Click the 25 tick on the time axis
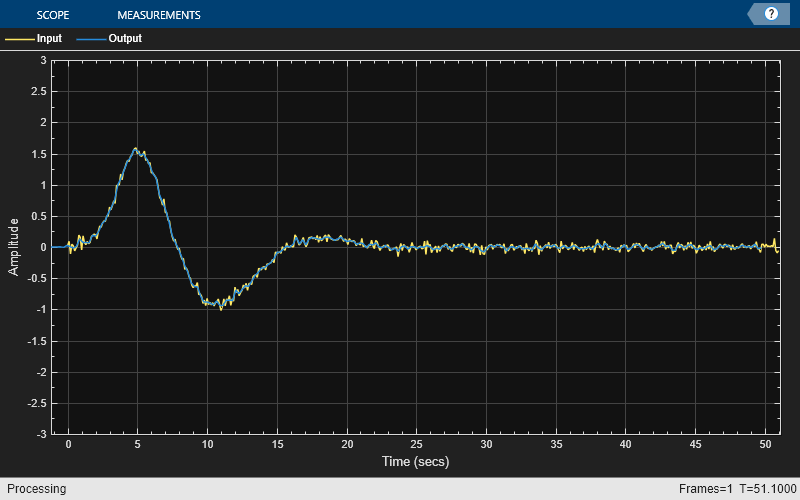Screen dimensions: 800x500 tap(416, 444)
